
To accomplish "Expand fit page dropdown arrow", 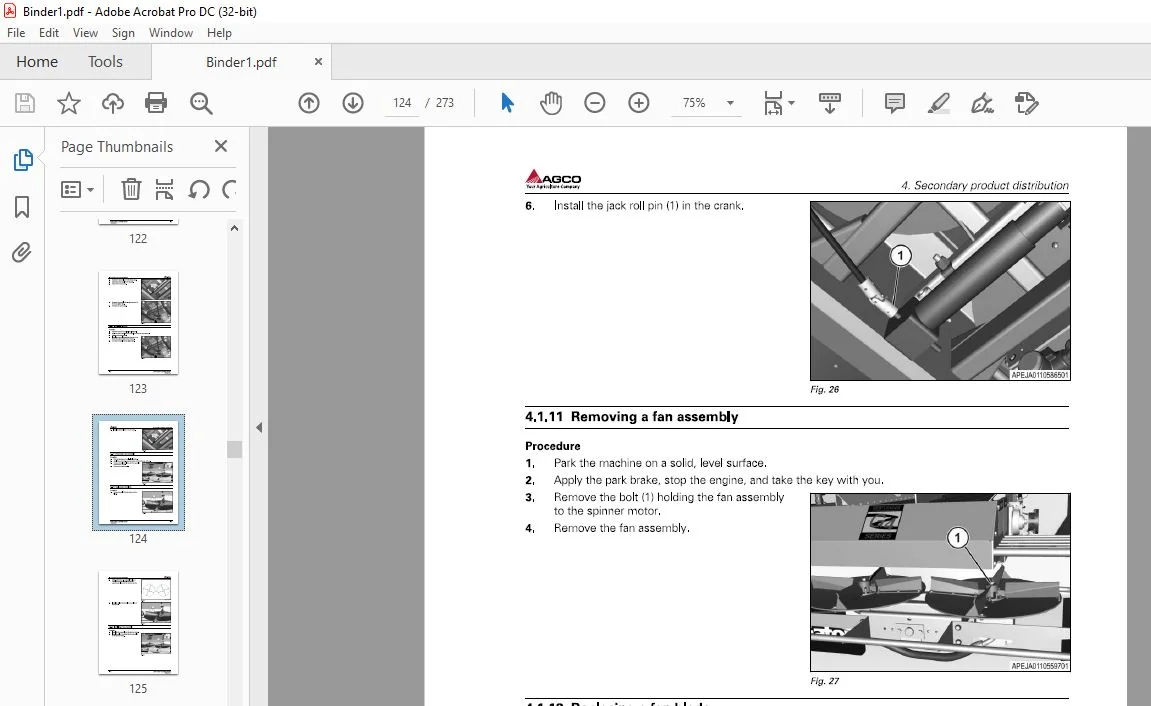I will tap(791, 103).
